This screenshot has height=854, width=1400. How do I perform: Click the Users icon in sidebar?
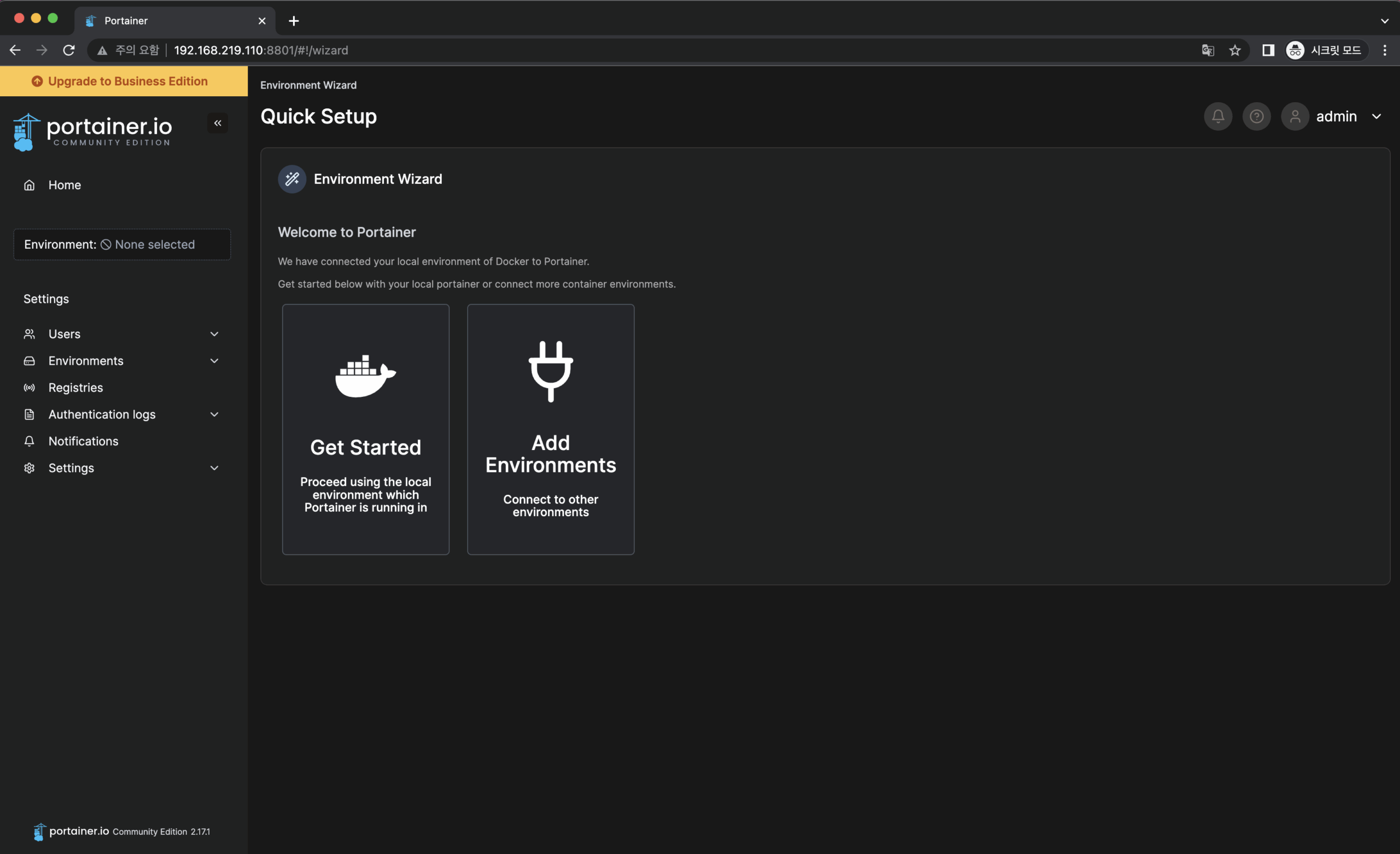pyautogui.click(x=30, y=334)
